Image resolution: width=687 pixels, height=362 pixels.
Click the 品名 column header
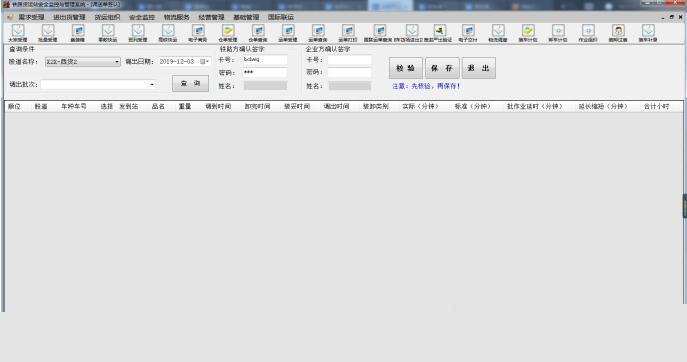(x=158, y=106)
